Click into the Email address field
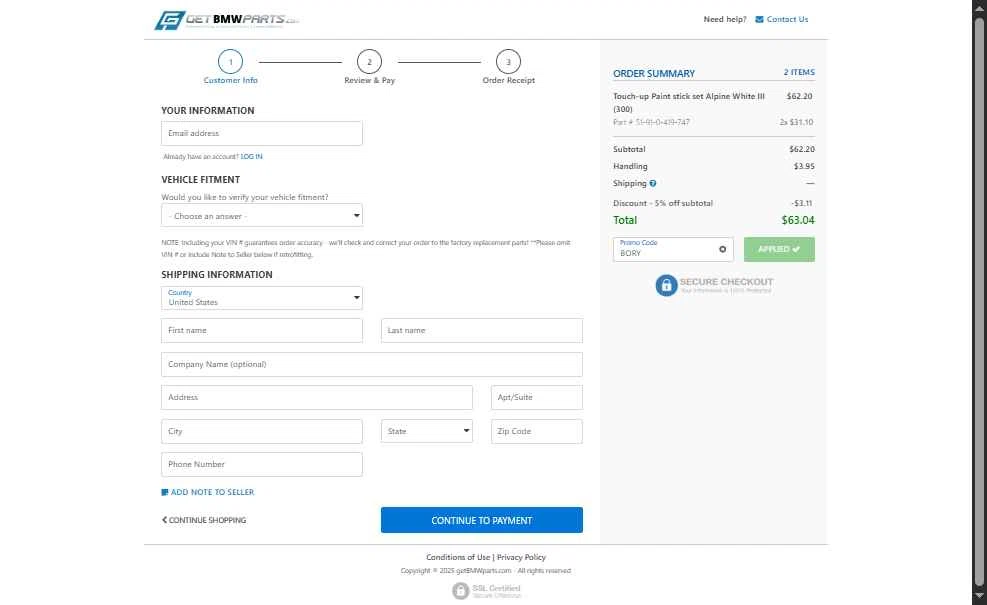This screenshot has width=987, height=605. click(262, 134)
